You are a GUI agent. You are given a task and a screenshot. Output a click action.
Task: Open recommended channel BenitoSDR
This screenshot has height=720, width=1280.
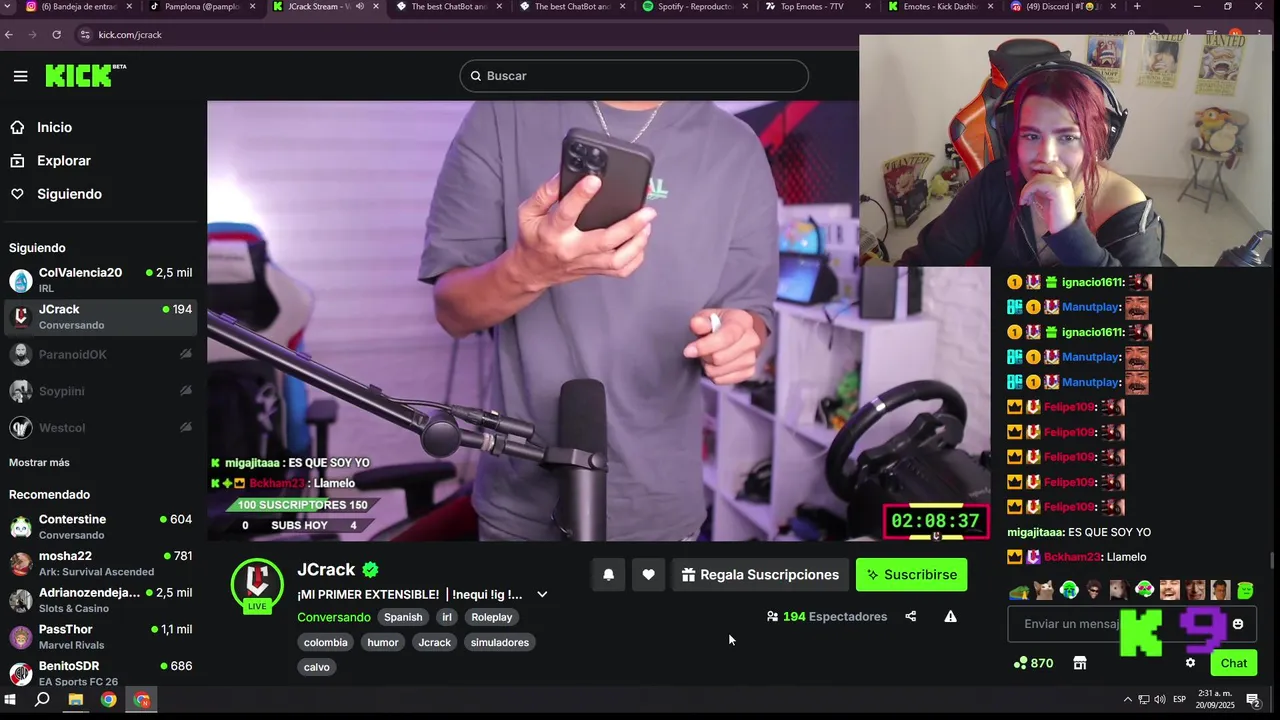tap(100, 673)
